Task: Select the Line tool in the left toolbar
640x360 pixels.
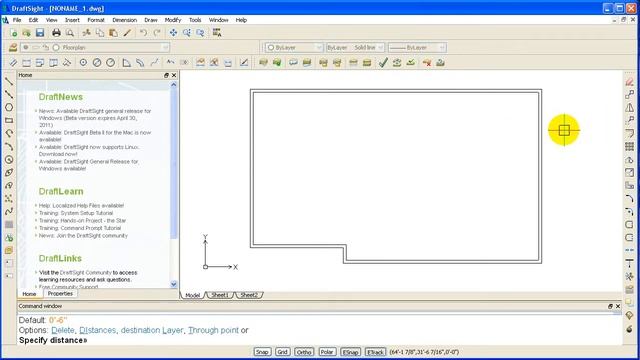Action: 9,81
